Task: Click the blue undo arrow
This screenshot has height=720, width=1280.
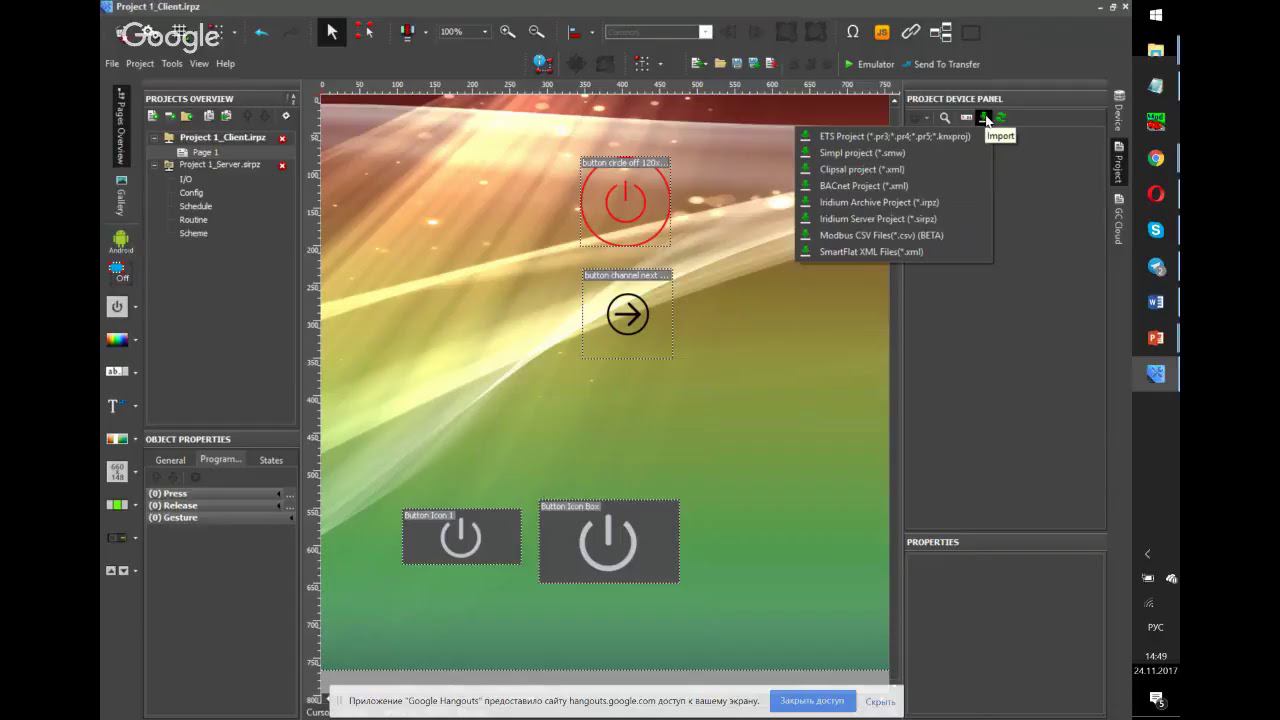Action: tap(261, 32)
